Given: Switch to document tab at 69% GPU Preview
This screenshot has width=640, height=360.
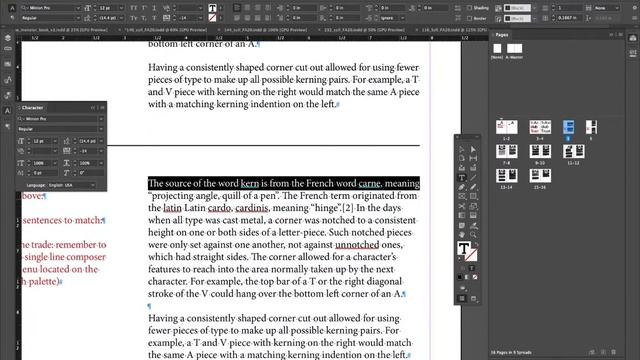Looking at the screenshot, I should [165, 30].
